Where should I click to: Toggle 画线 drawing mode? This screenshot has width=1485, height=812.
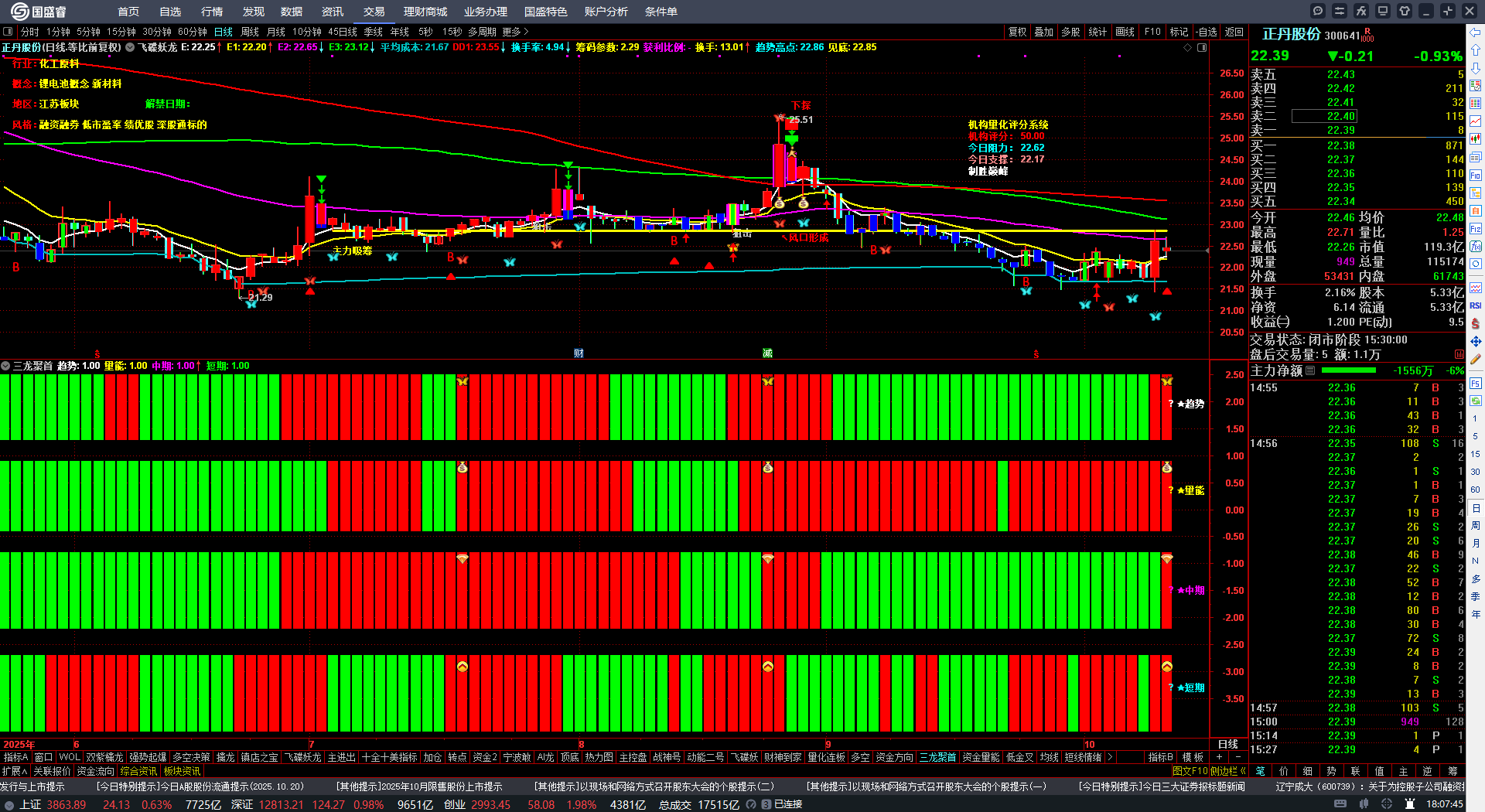[1125, 32]
